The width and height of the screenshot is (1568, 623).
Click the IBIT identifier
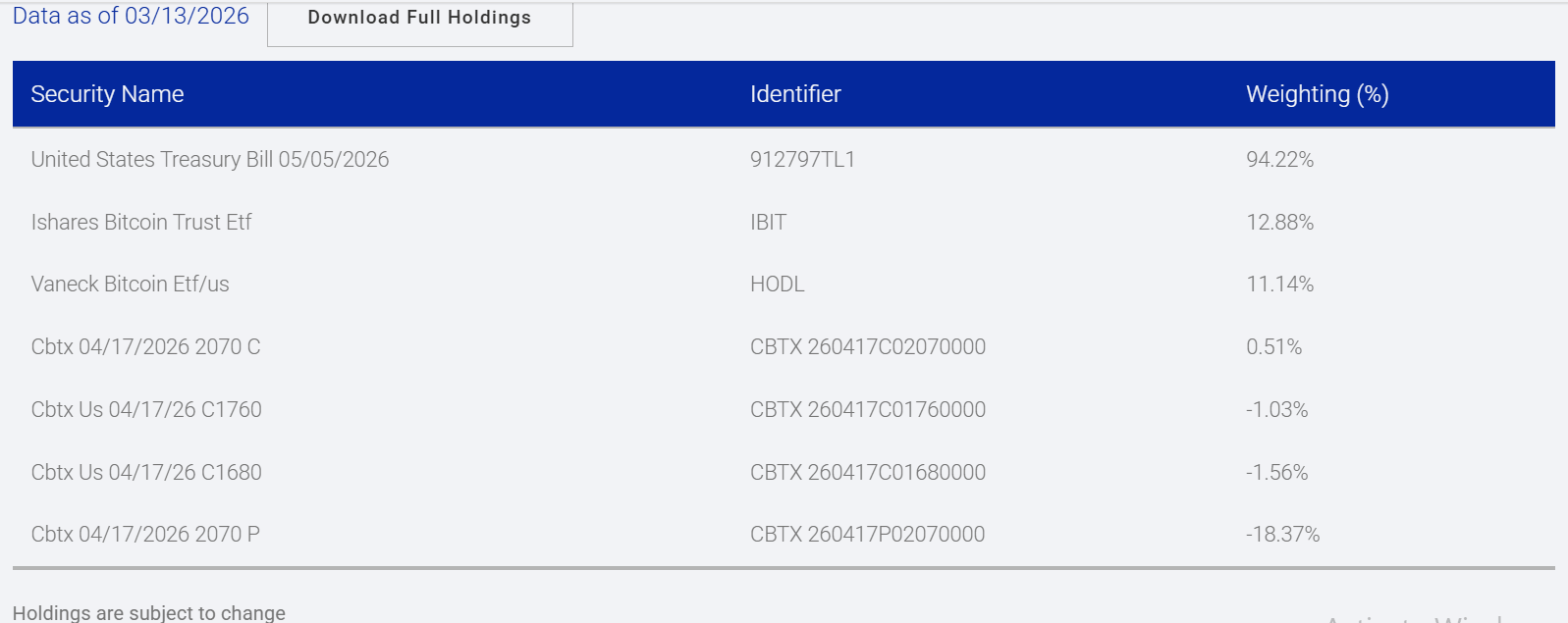pos(768,223)
